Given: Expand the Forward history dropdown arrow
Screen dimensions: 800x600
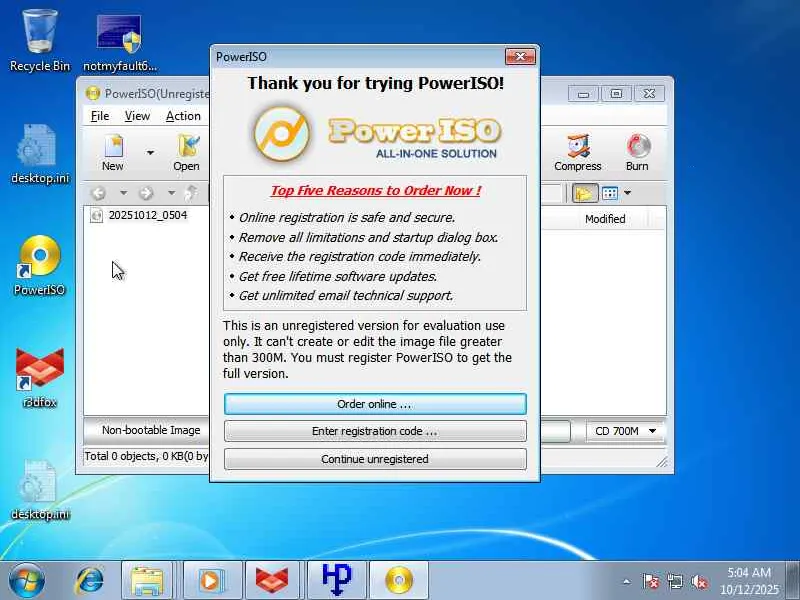Looking at the screenshot, I should 171,193.
